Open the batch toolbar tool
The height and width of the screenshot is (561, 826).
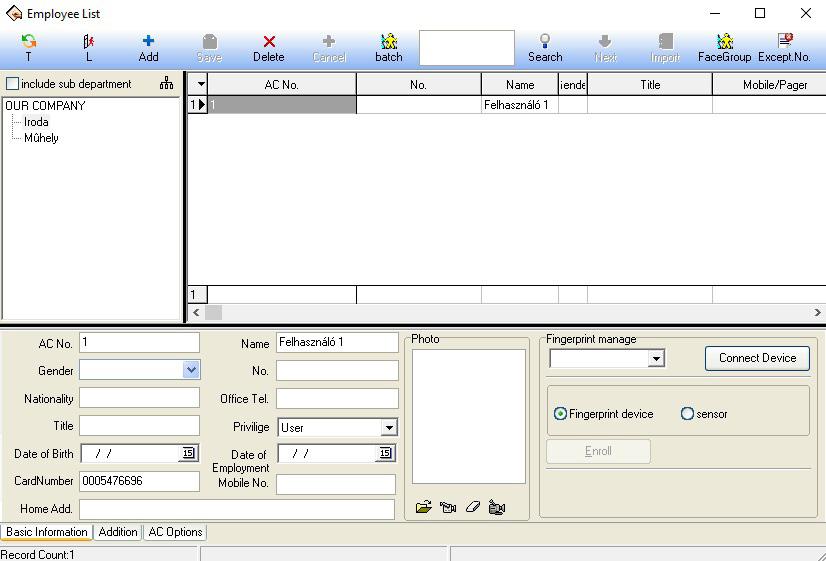(389, 41)
